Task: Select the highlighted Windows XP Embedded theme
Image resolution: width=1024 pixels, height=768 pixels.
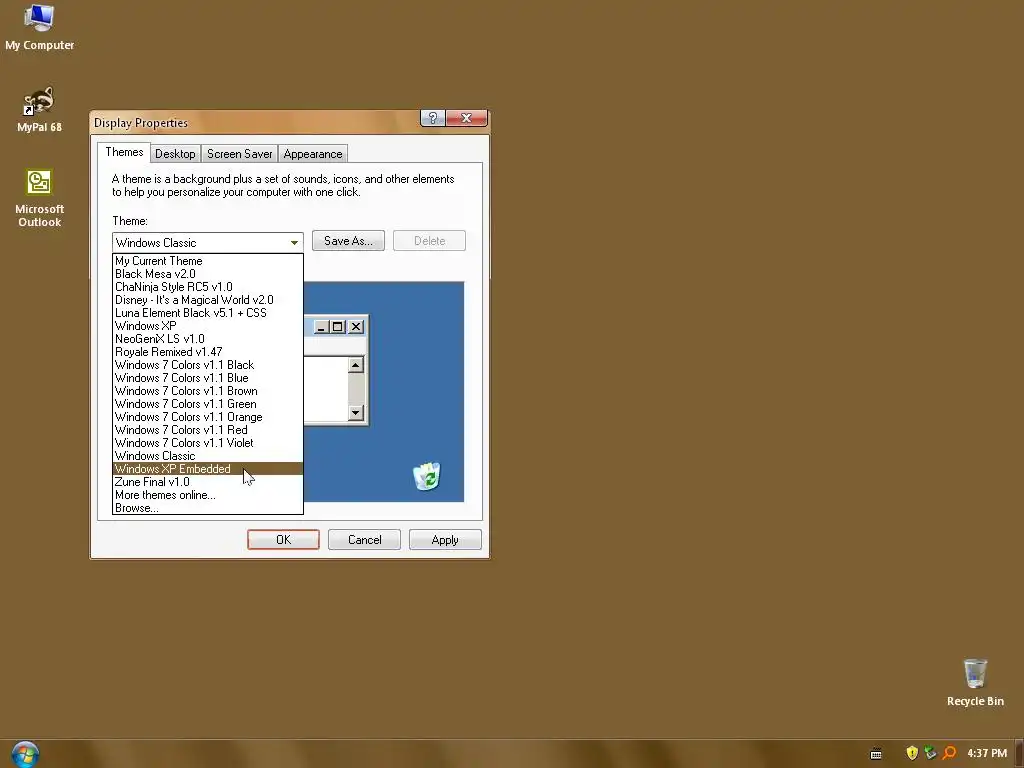Action: point(208,469)
